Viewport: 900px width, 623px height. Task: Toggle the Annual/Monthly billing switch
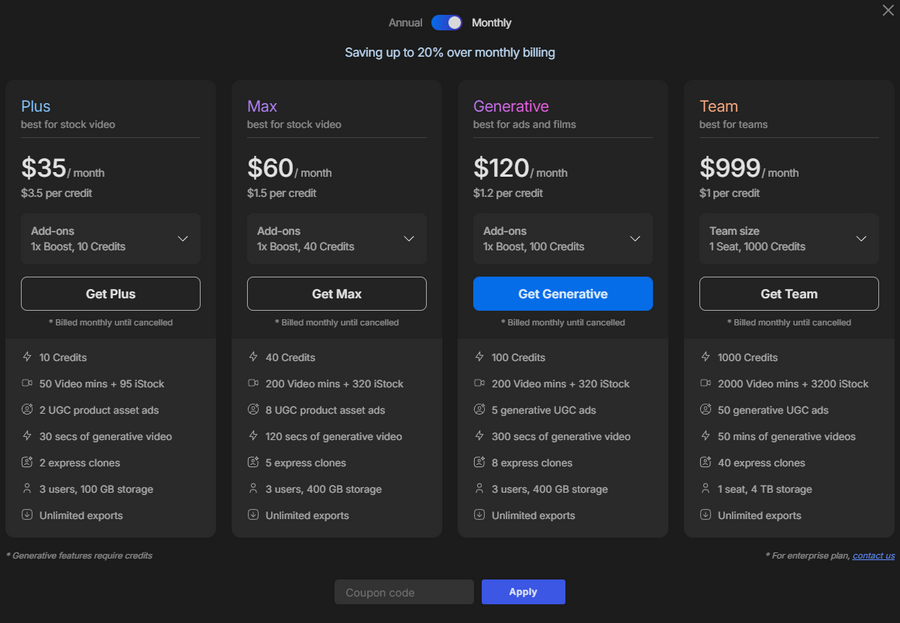point(447,22)
